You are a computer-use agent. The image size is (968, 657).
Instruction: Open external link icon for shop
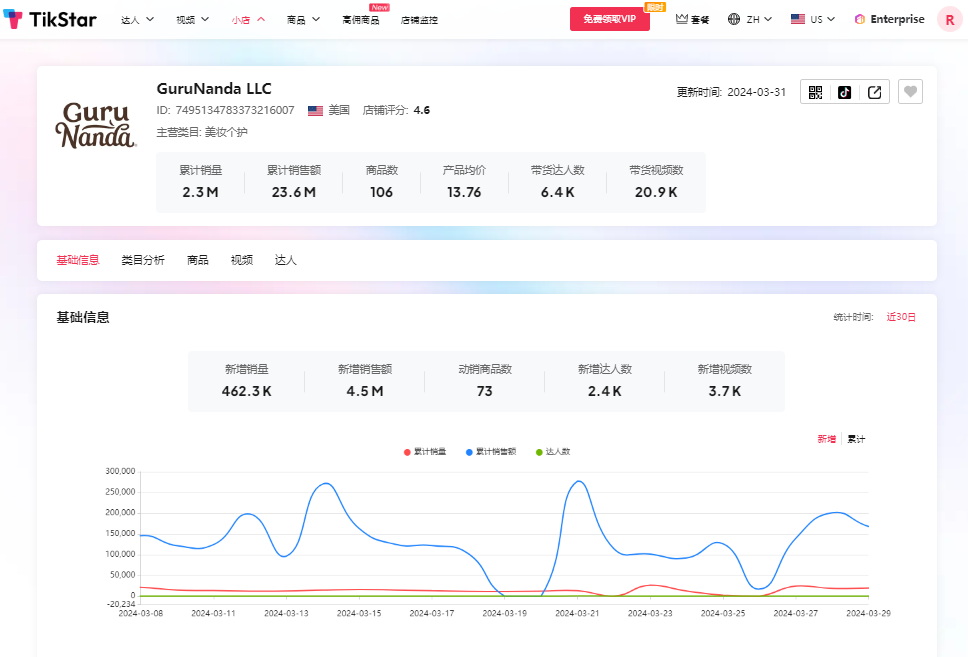(x=874, y=92)
